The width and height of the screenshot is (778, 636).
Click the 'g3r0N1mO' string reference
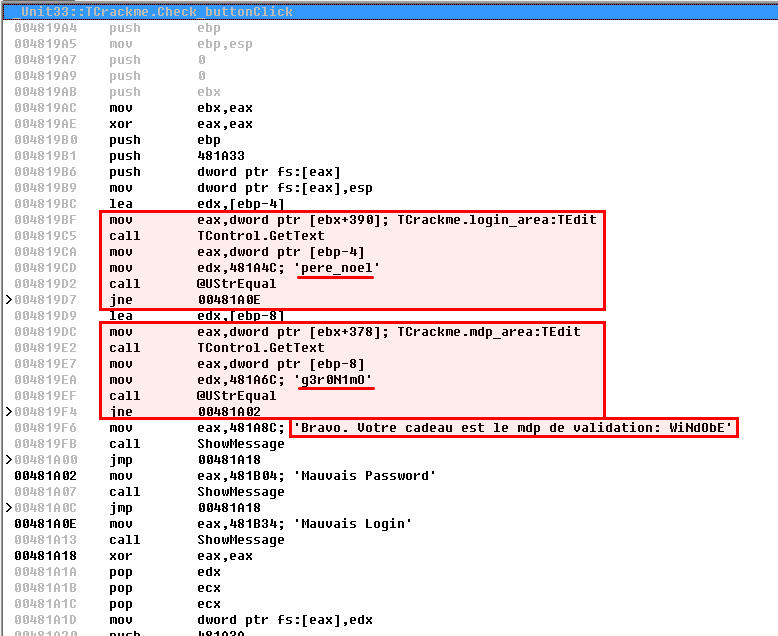(x=335, y=379)
